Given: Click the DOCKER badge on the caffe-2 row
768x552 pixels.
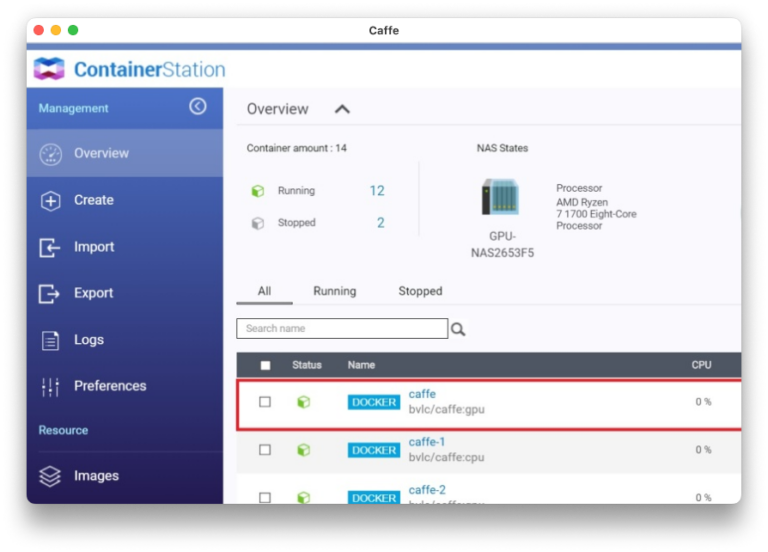Looking at the screenshot, I should click(374, 497).
